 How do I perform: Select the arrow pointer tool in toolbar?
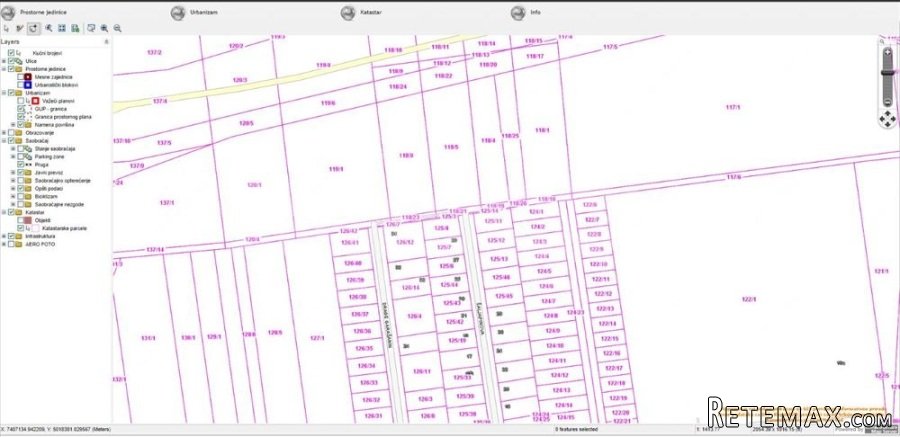click(x=6, y=28)
